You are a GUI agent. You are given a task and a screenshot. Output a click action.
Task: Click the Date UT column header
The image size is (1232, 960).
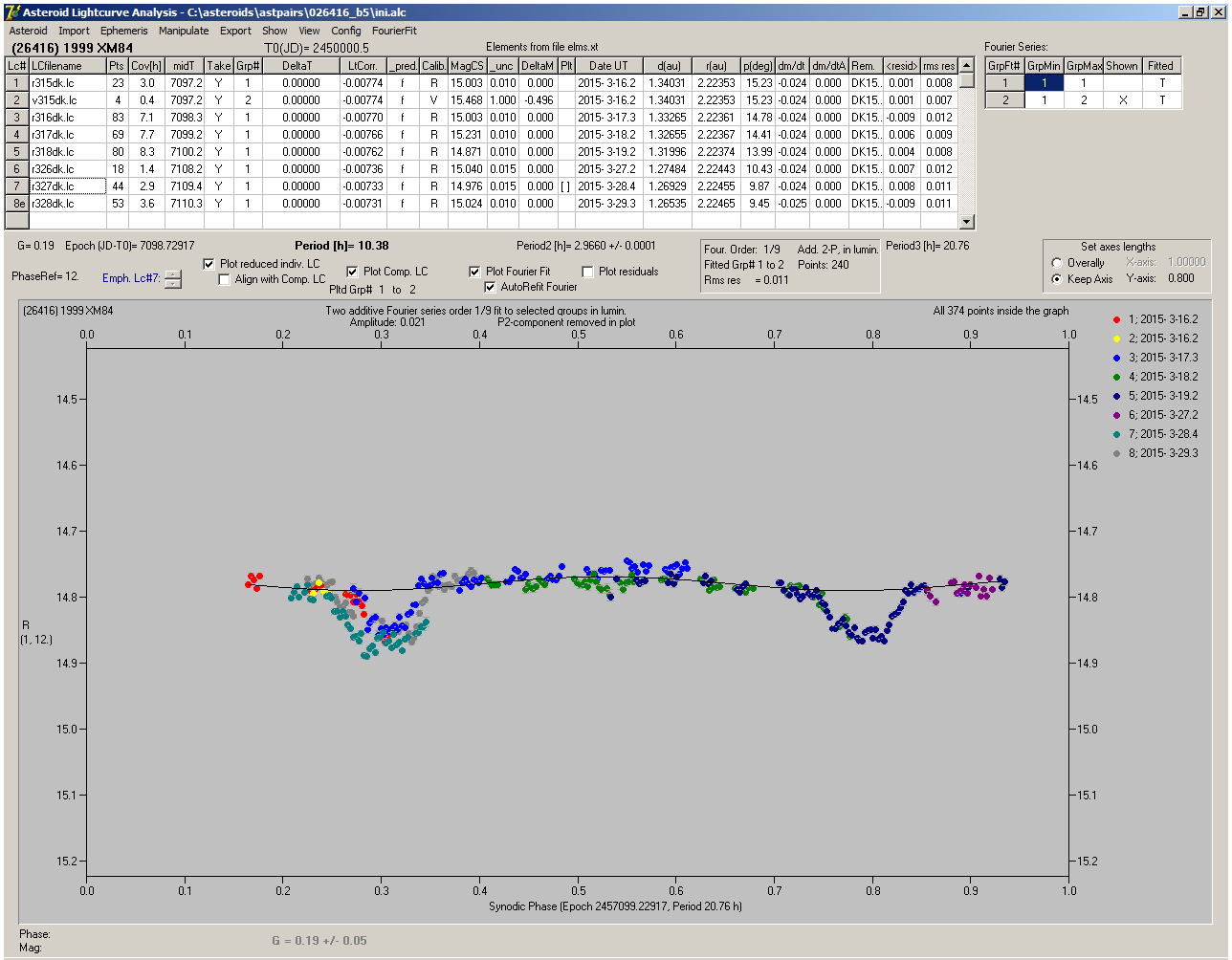(x=608, y=66)
